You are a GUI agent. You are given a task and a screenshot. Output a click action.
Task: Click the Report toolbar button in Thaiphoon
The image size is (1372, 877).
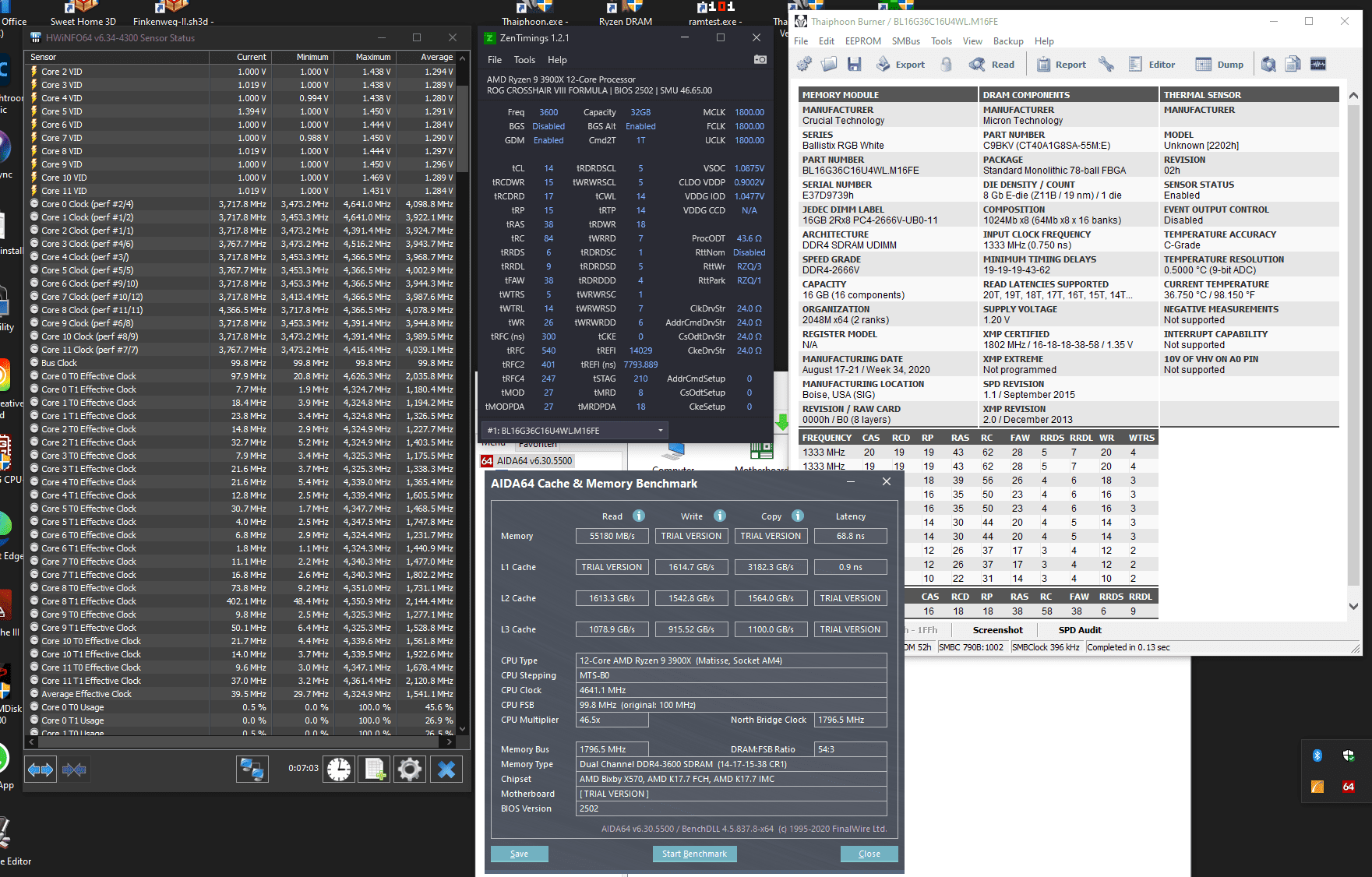point(1060,64)
